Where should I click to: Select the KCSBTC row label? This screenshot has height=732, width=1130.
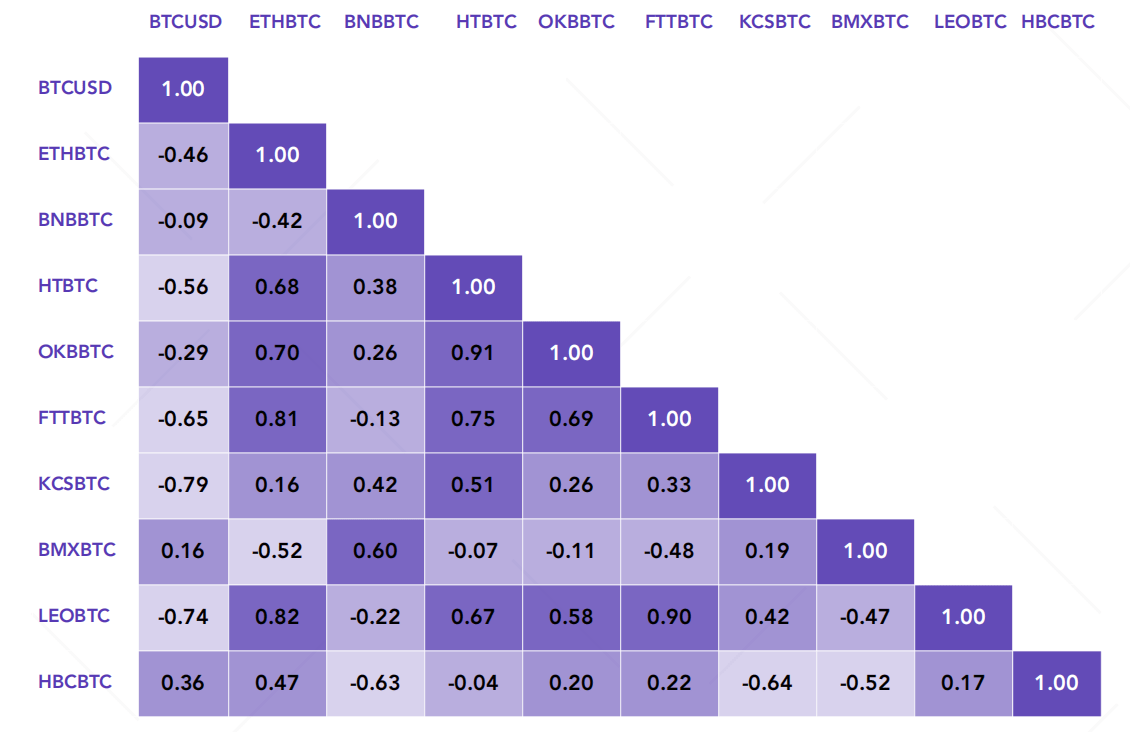pos(74,483)
